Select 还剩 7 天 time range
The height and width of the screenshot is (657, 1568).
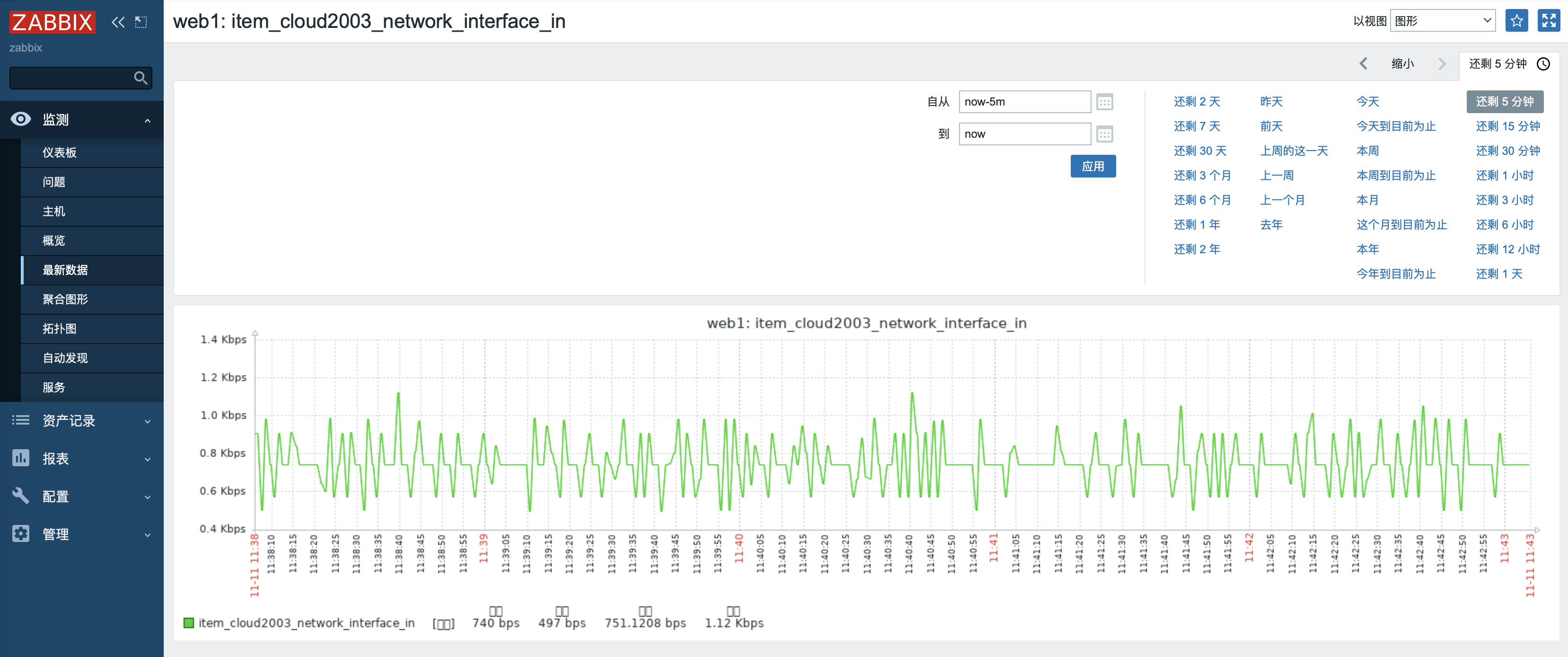[x=1197, y=126]
